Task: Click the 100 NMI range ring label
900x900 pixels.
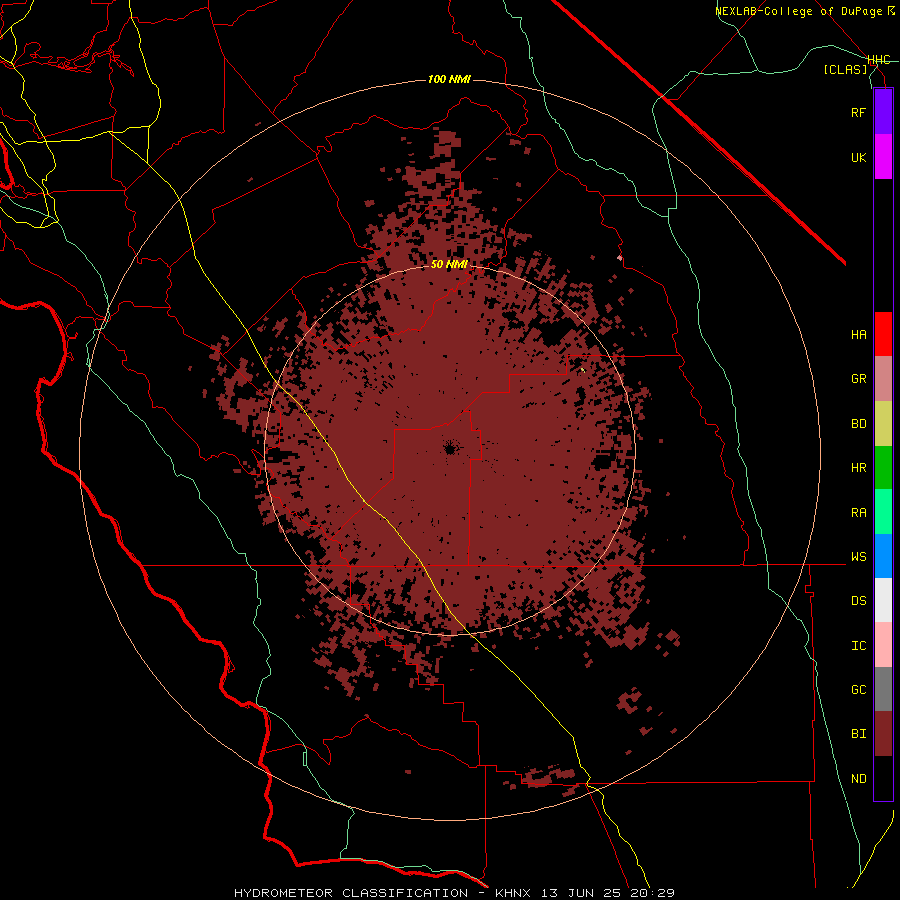Action: 449,79
